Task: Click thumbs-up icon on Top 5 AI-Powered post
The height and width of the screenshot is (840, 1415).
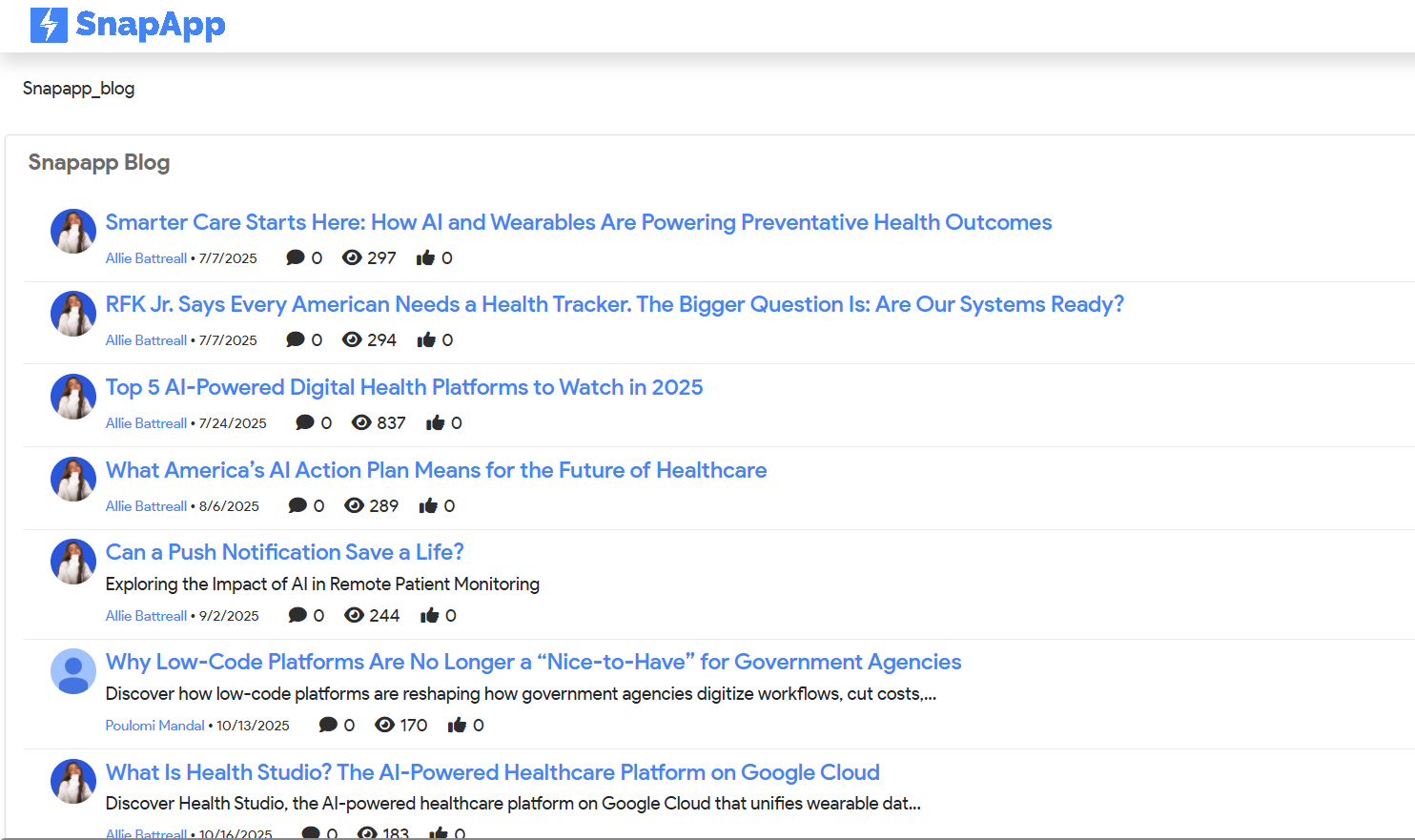Action: 435,422
